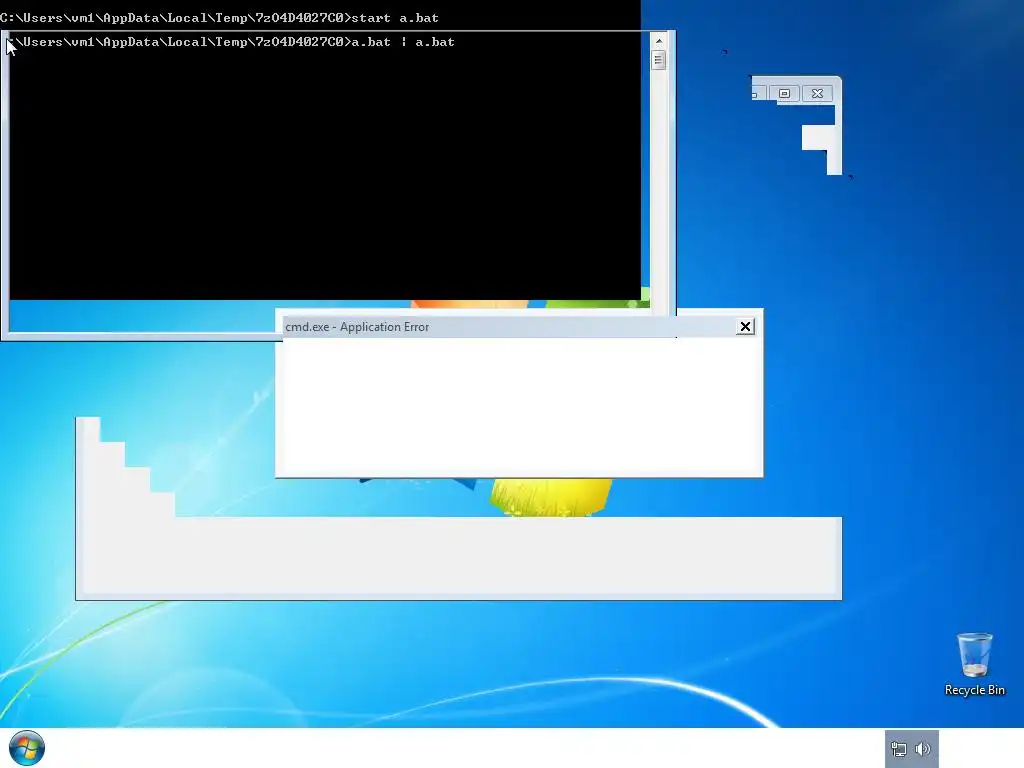
Task: Click the 'a.bat | a.bat' command text
Action: pos(403,42)
